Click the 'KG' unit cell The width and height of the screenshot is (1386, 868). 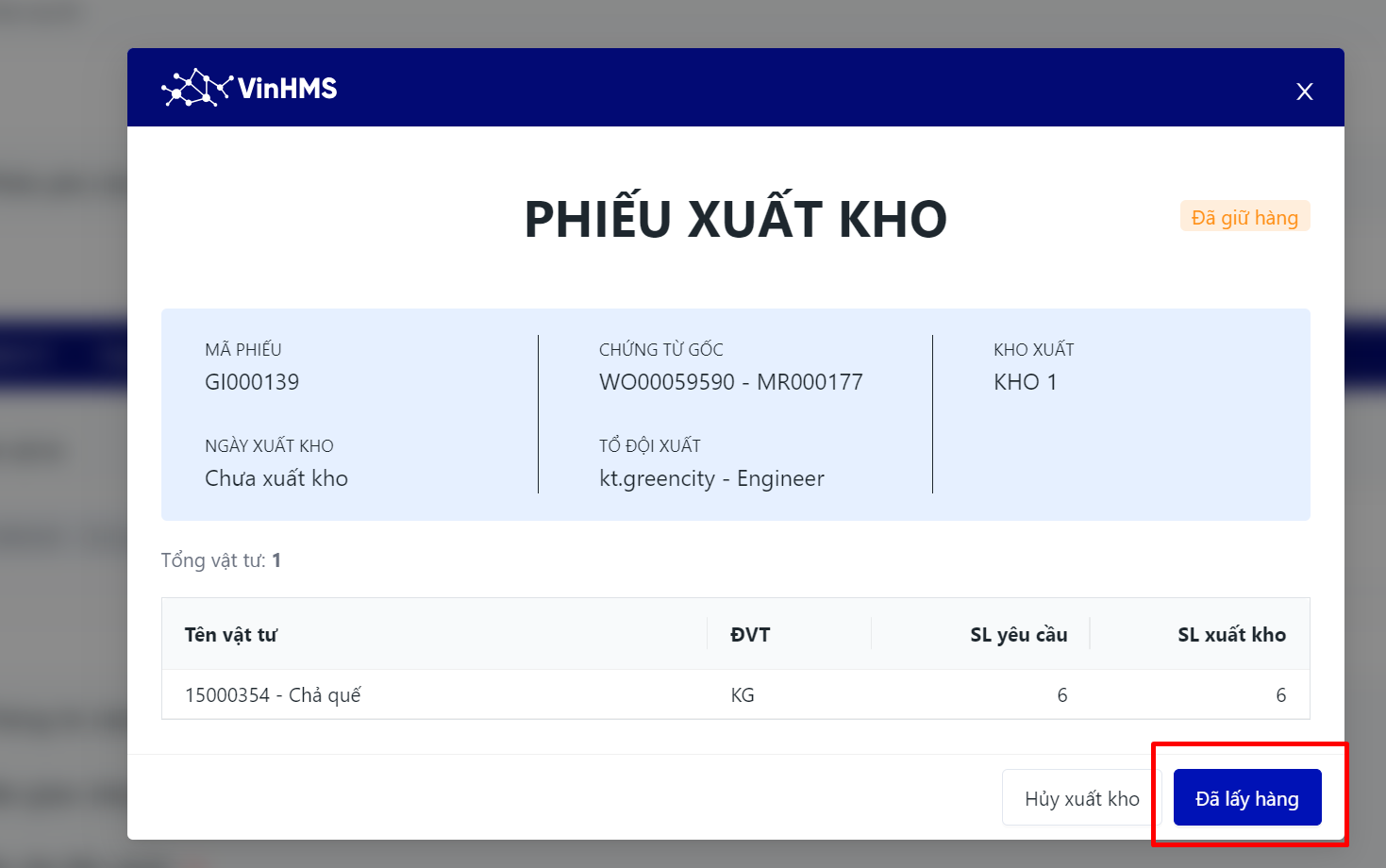tap(743, 695)
